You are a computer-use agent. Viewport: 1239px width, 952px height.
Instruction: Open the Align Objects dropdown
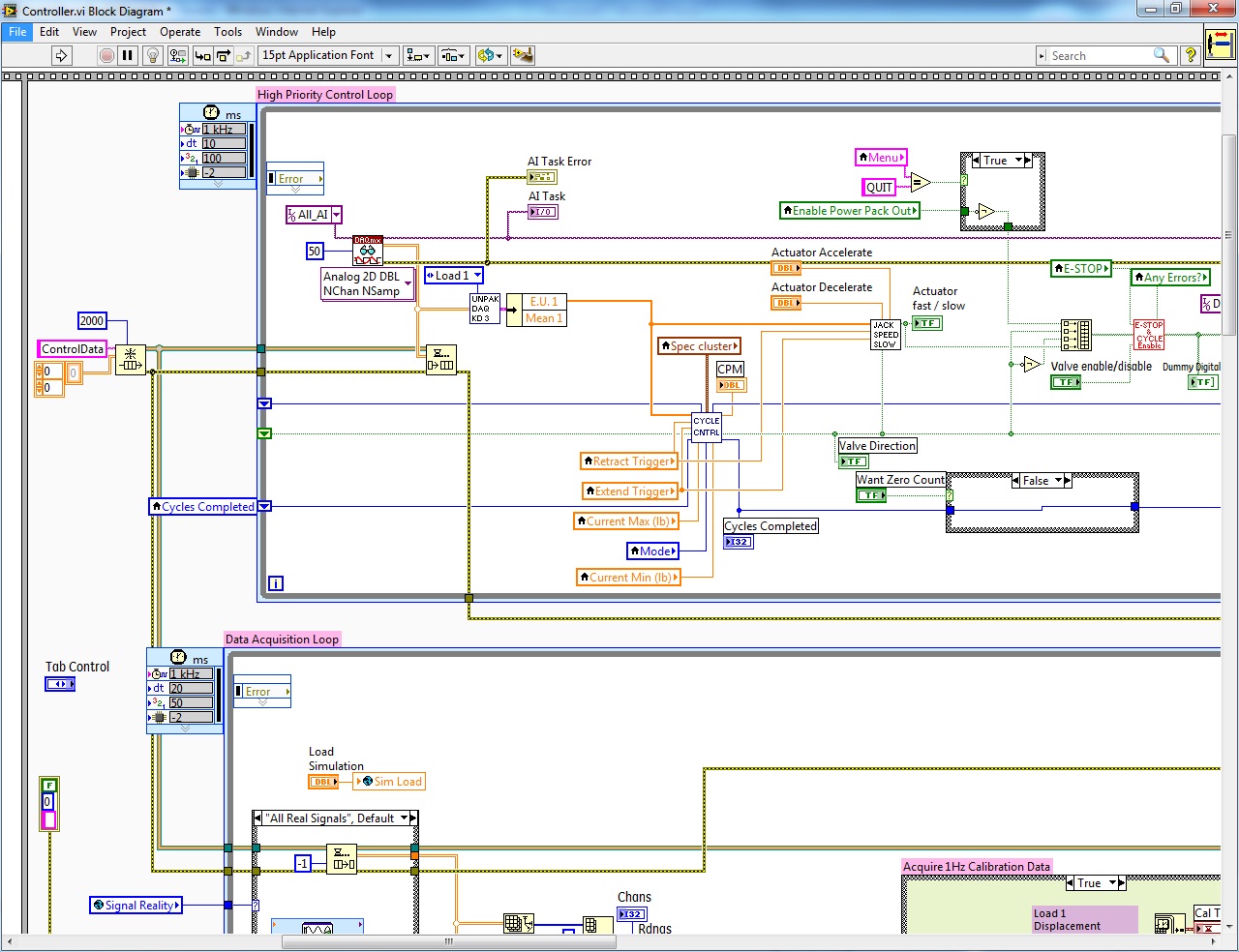coord(419,55)
